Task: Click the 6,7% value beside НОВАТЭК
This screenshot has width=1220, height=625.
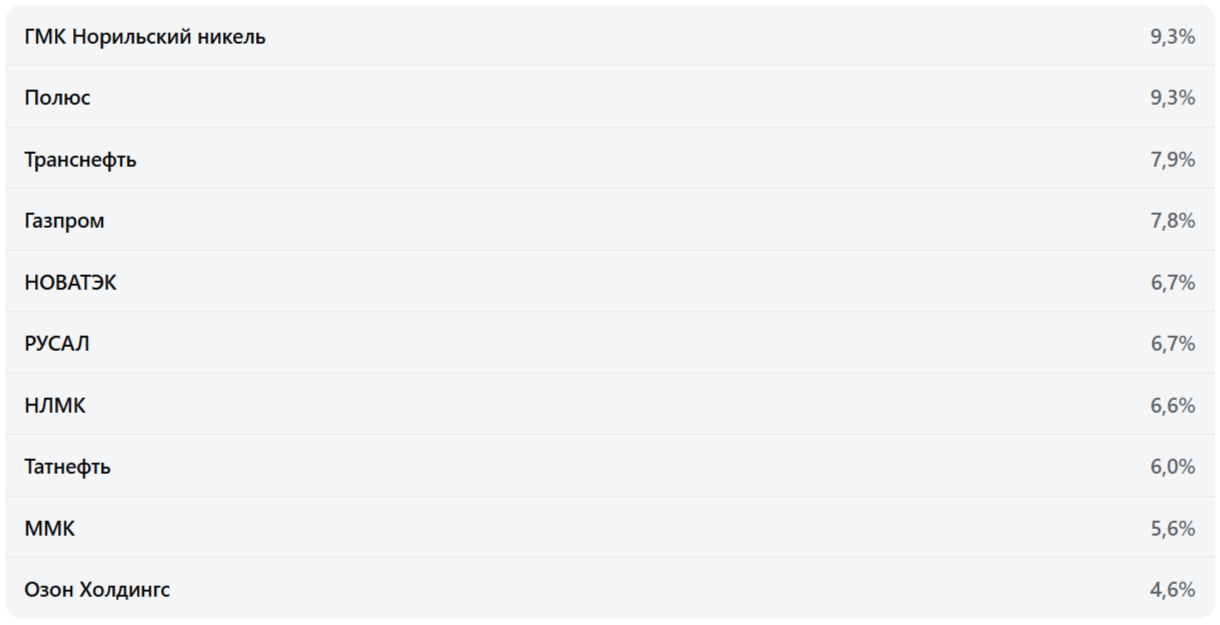Action: click(x=1172, y=283)
